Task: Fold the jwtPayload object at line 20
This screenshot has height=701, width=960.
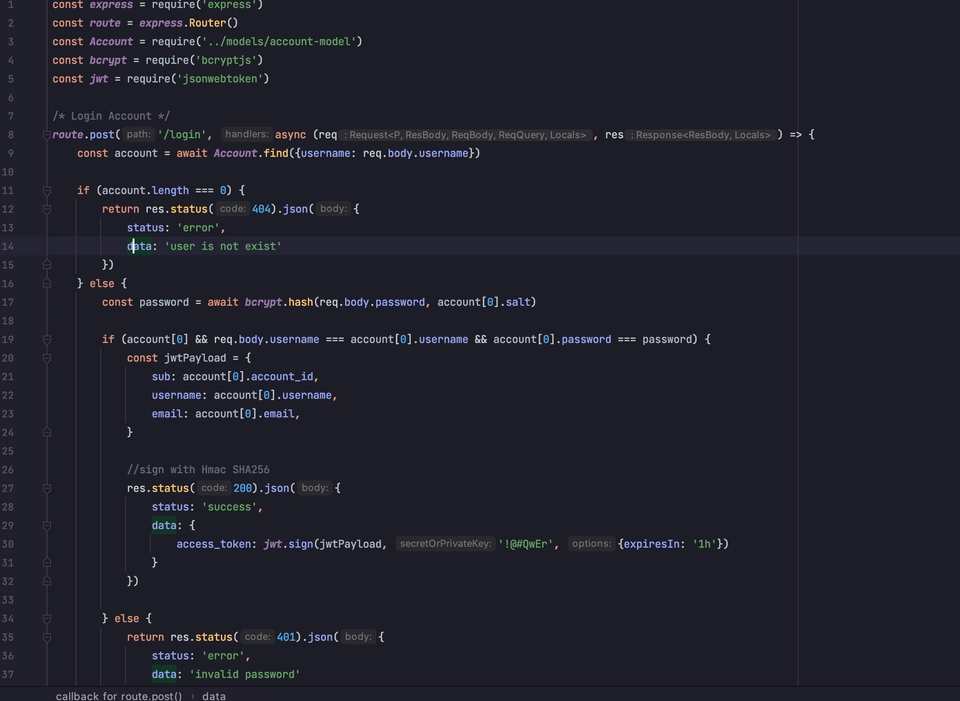Action: (47, 358)
